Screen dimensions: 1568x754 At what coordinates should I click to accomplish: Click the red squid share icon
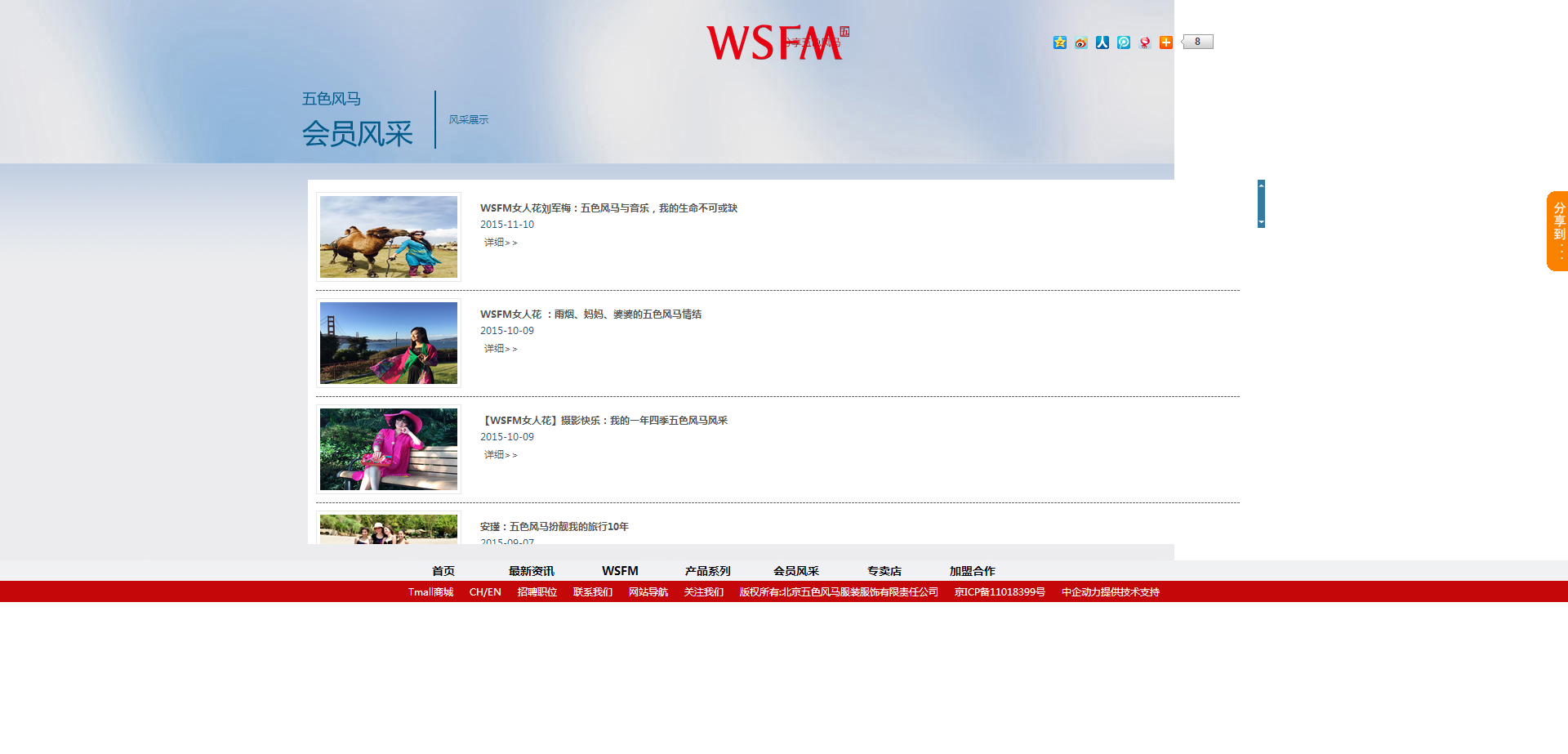click(1145, 42)
